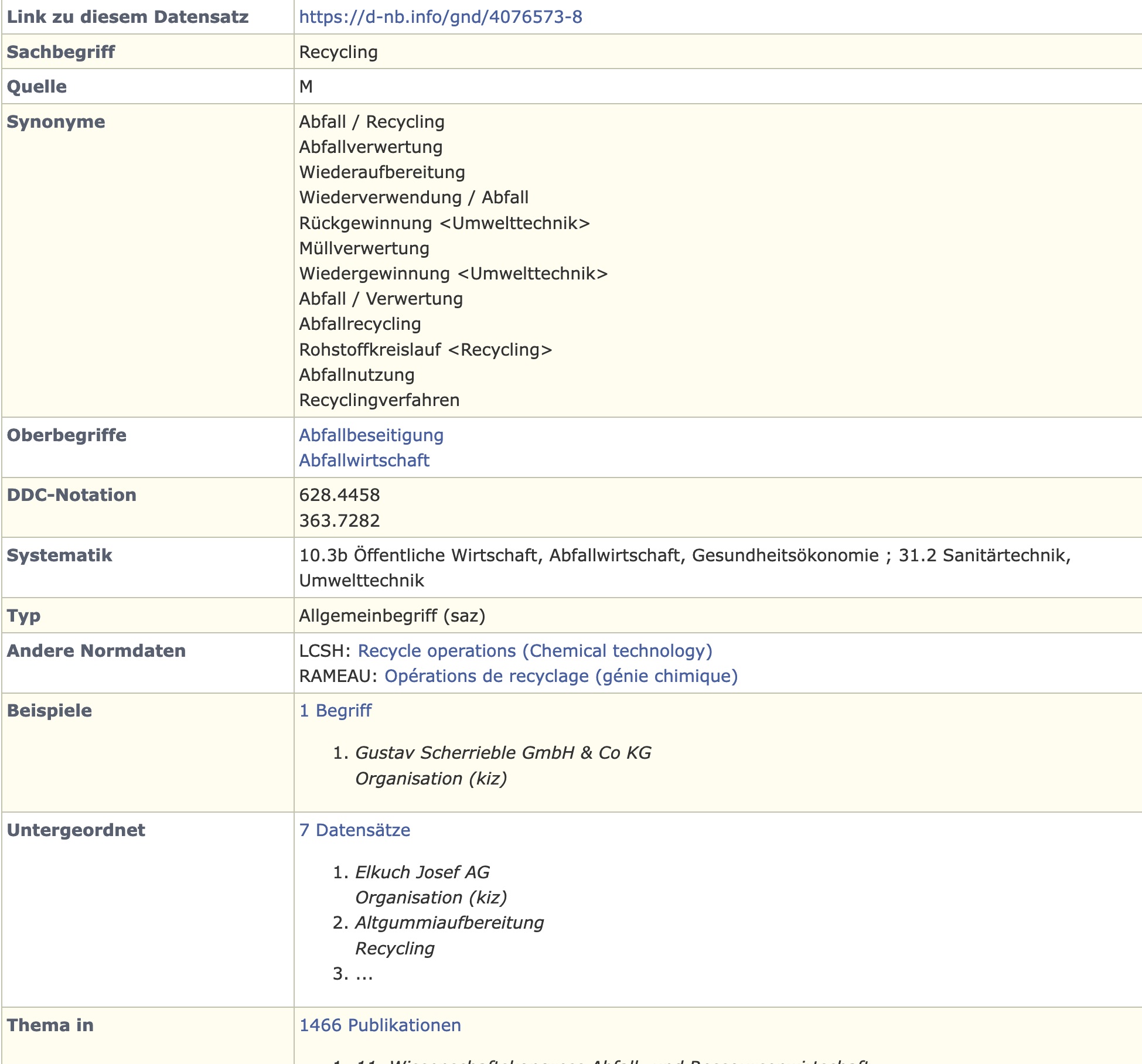This screenshot has height=1064, width=1142.
Task: Open LCSH Recycle operations (Chemical technology) link
Action: (535, 651)
